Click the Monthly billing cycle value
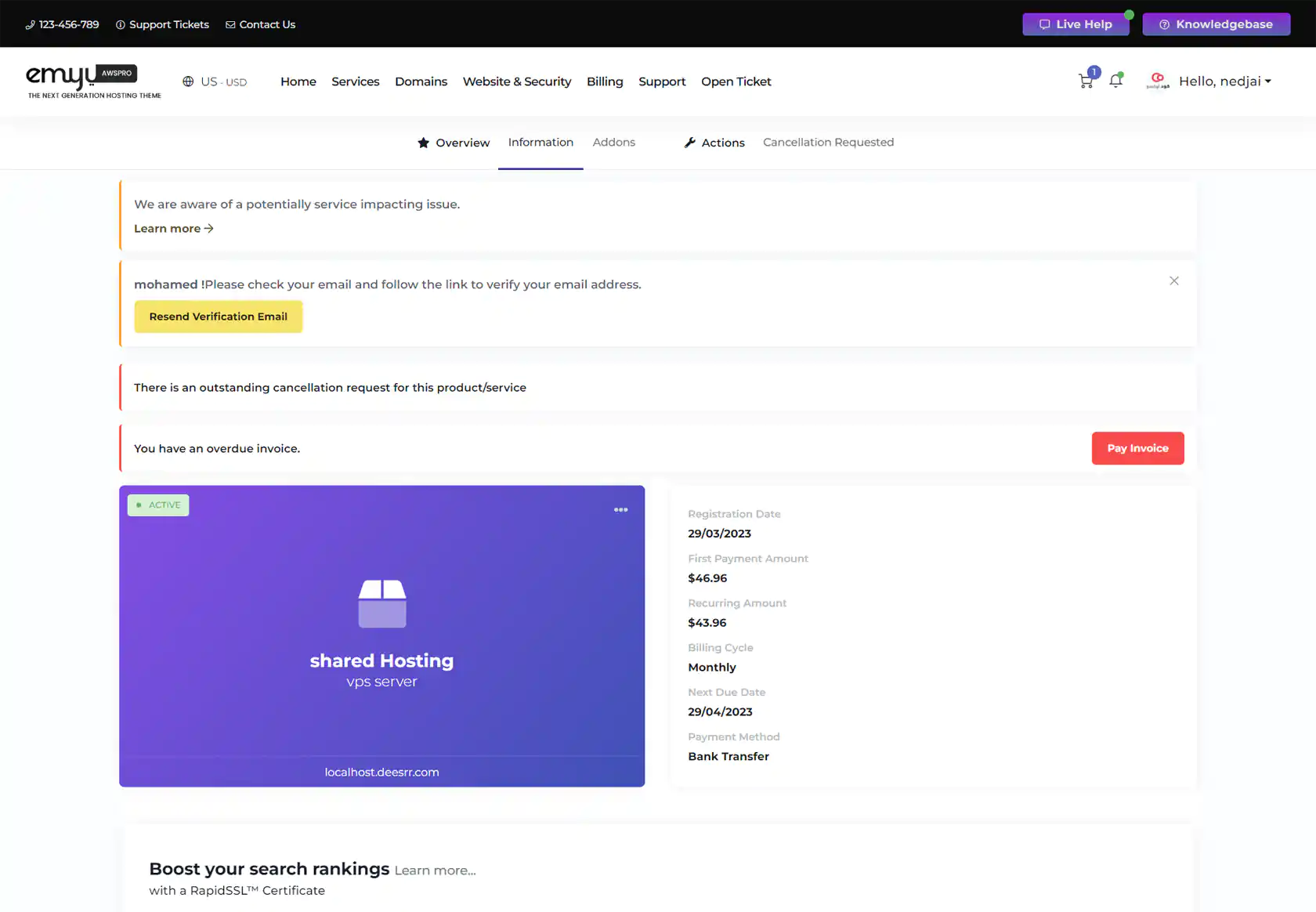The width and height of the screenshot is (1316, 912). (x=712, y=668)
